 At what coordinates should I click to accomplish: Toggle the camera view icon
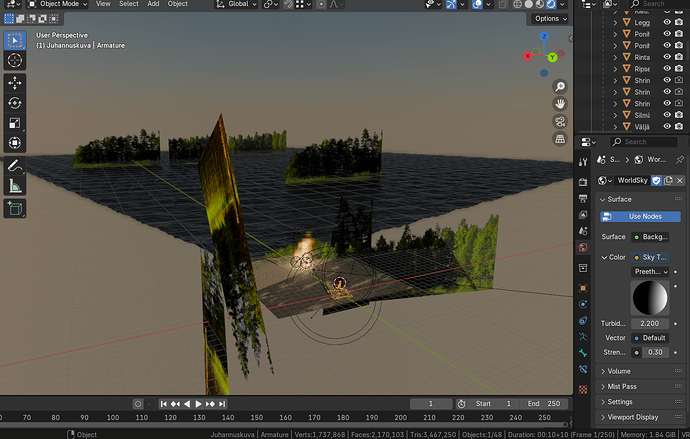(560, 121)
